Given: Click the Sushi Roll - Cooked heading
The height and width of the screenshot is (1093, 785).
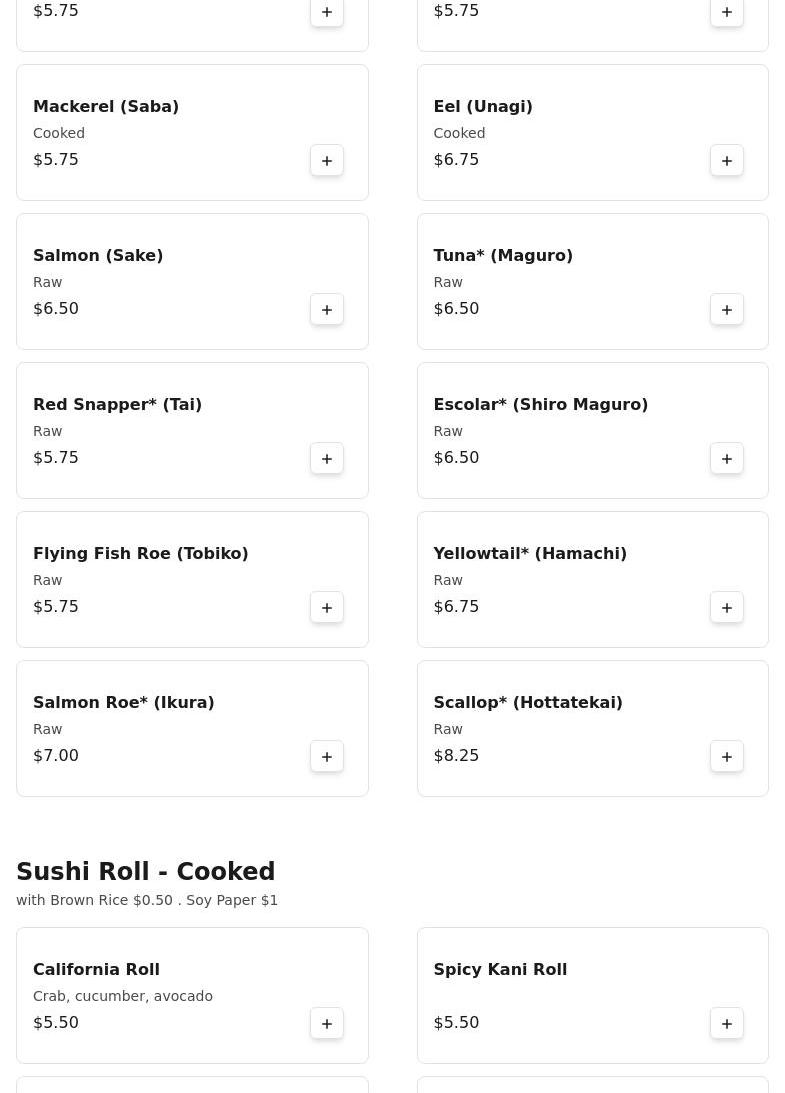Looking at the screenshot, I should pos(145,872).
